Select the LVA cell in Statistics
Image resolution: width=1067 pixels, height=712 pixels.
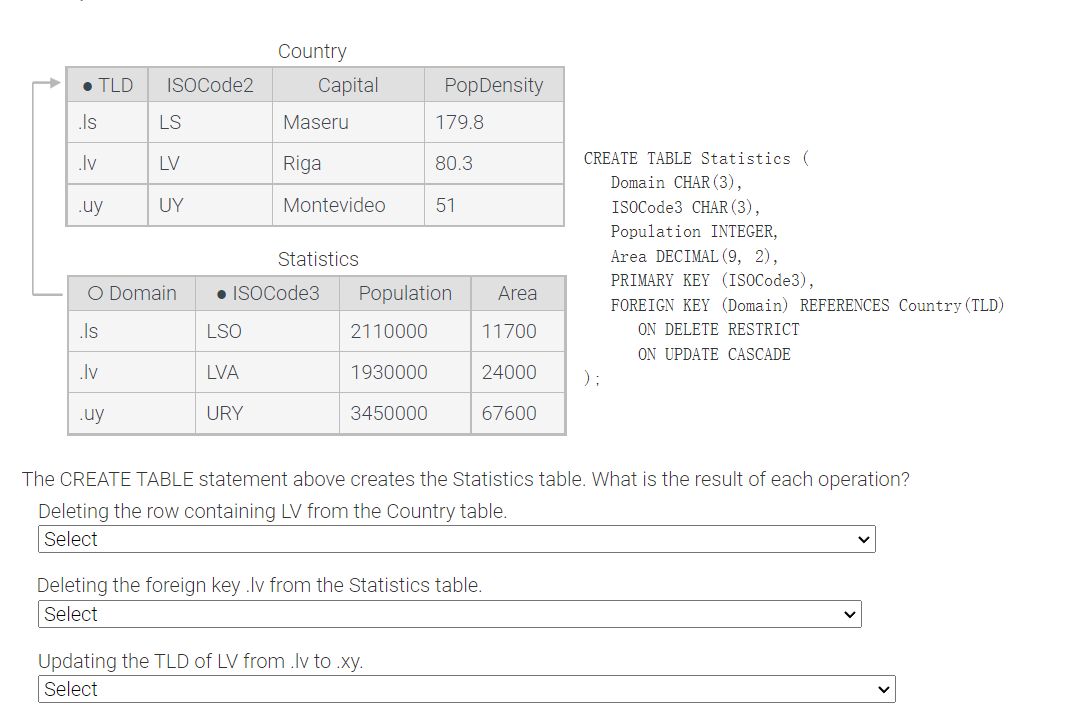tap(231, 372)
